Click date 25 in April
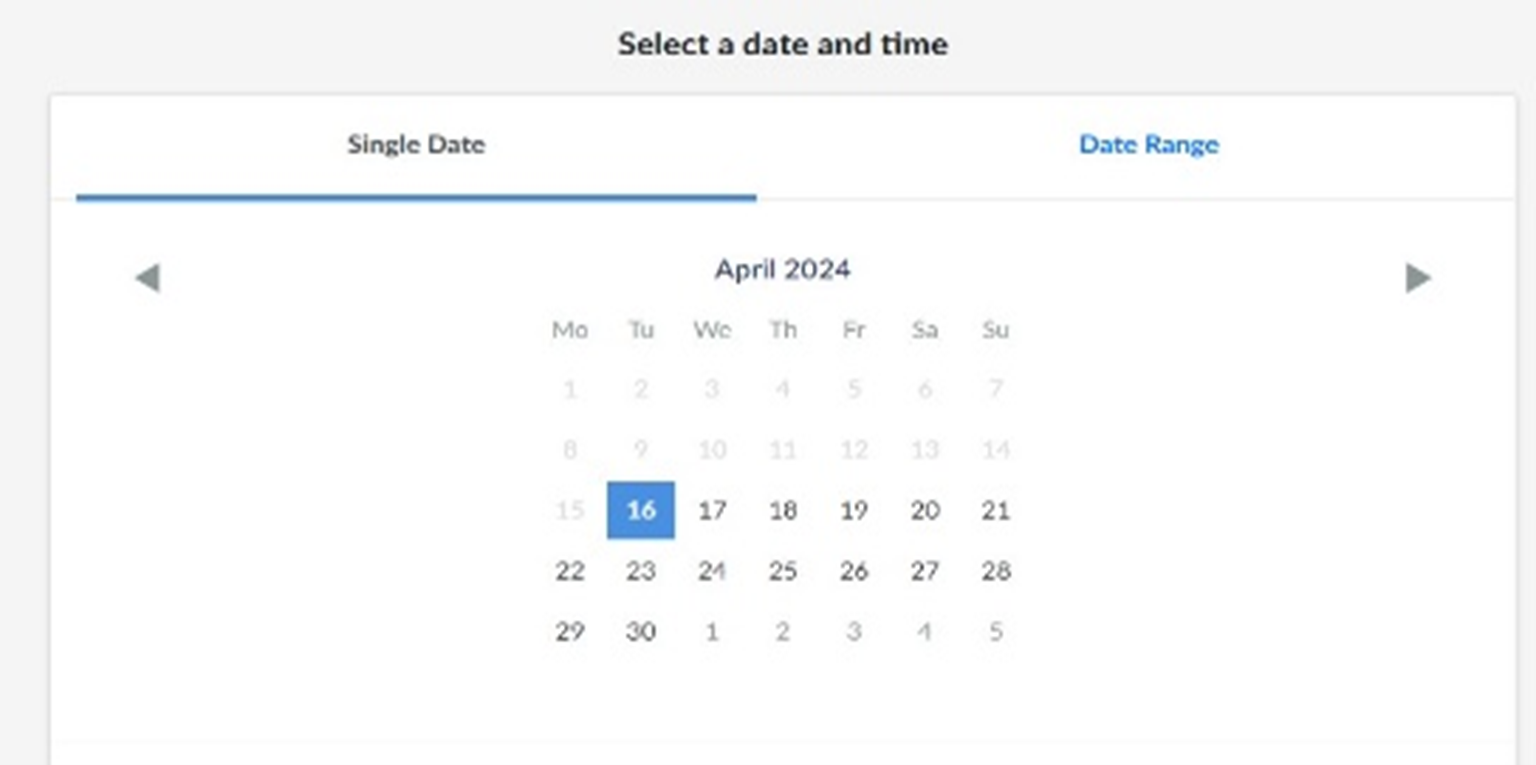Viewport: 1536px width, 765px height. (783, 571)
